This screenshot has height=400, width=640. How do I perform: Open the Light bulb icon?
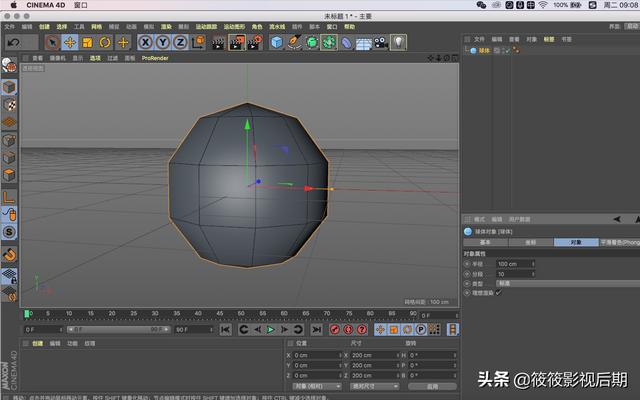[x=398, y=42]
